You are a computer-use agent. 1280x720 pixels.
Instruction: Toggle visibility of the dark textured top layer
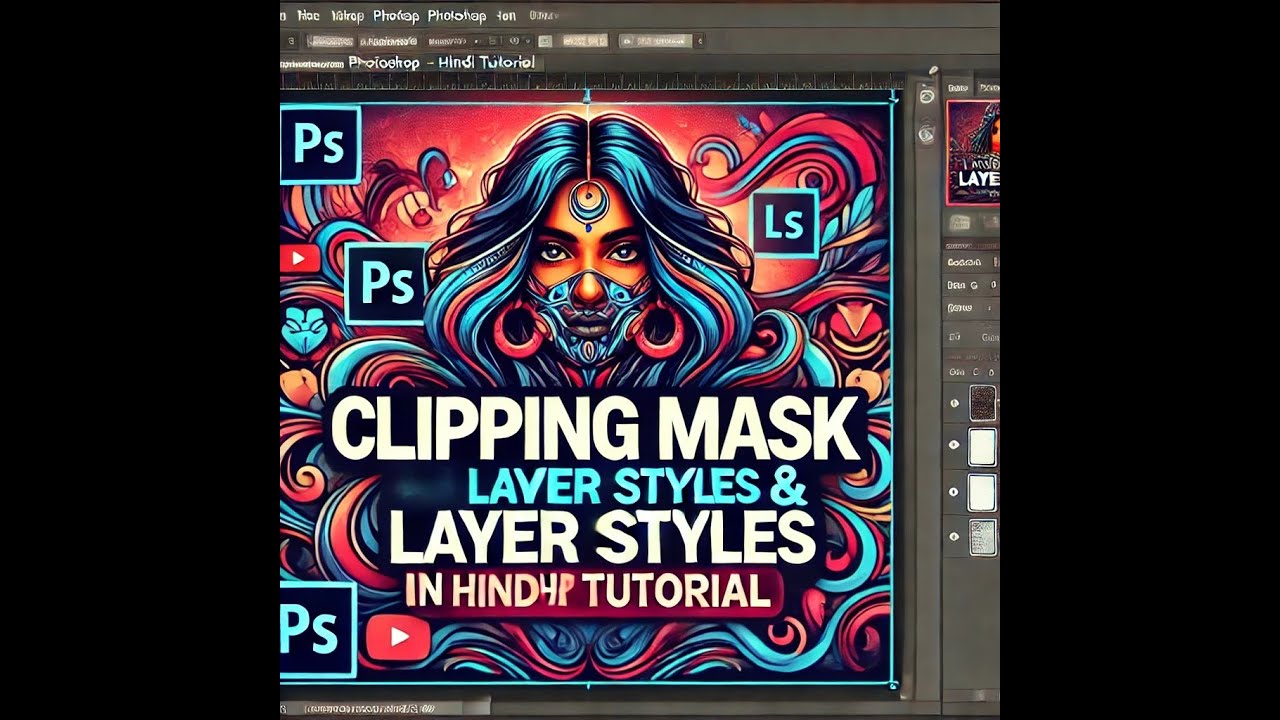click(954, 404)
